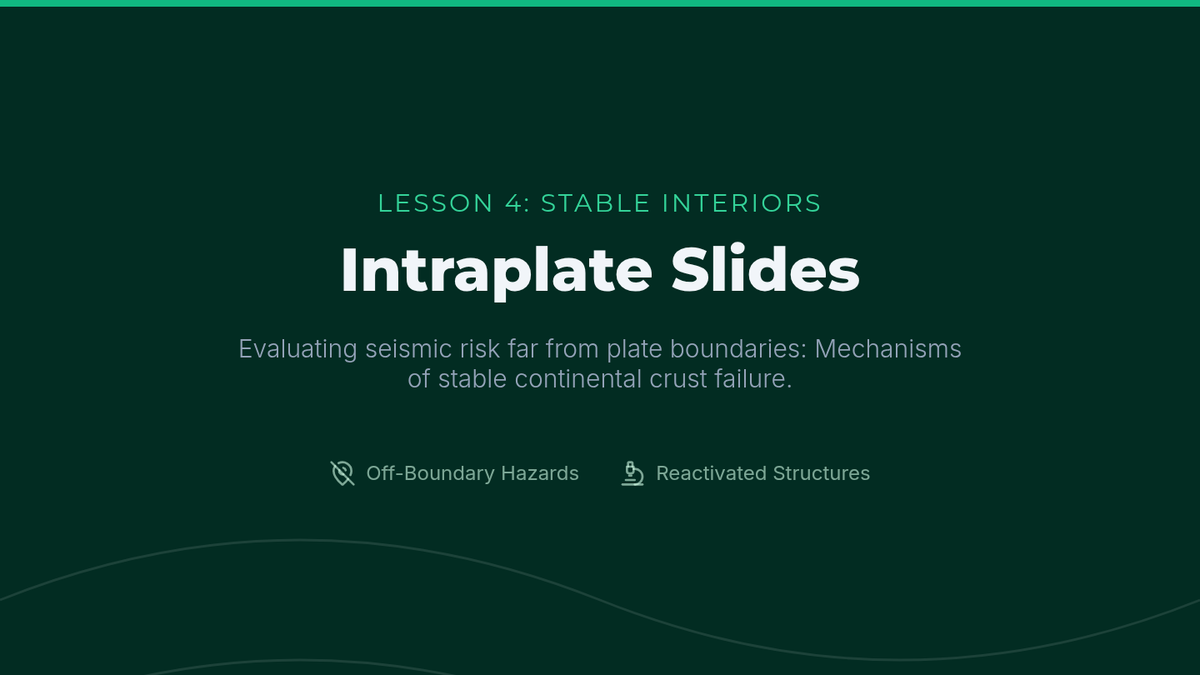
Task: Click the word "Evaluating" in the subtitle
Action: [x=297, y=349]
